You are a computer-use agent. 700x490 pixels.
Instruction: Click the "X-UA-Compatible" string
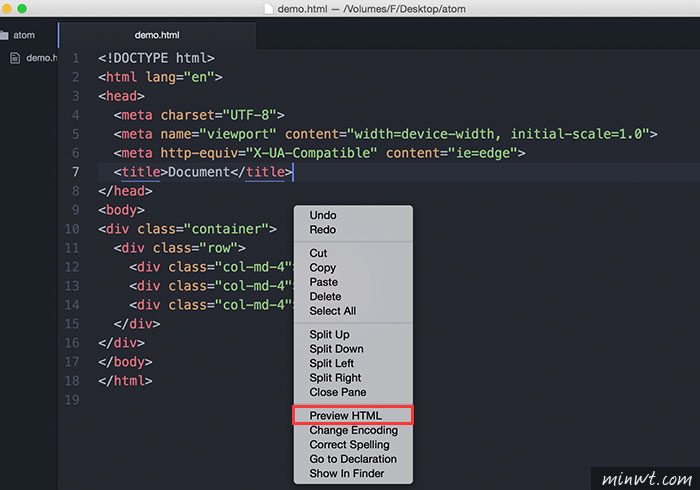point(312,153)
